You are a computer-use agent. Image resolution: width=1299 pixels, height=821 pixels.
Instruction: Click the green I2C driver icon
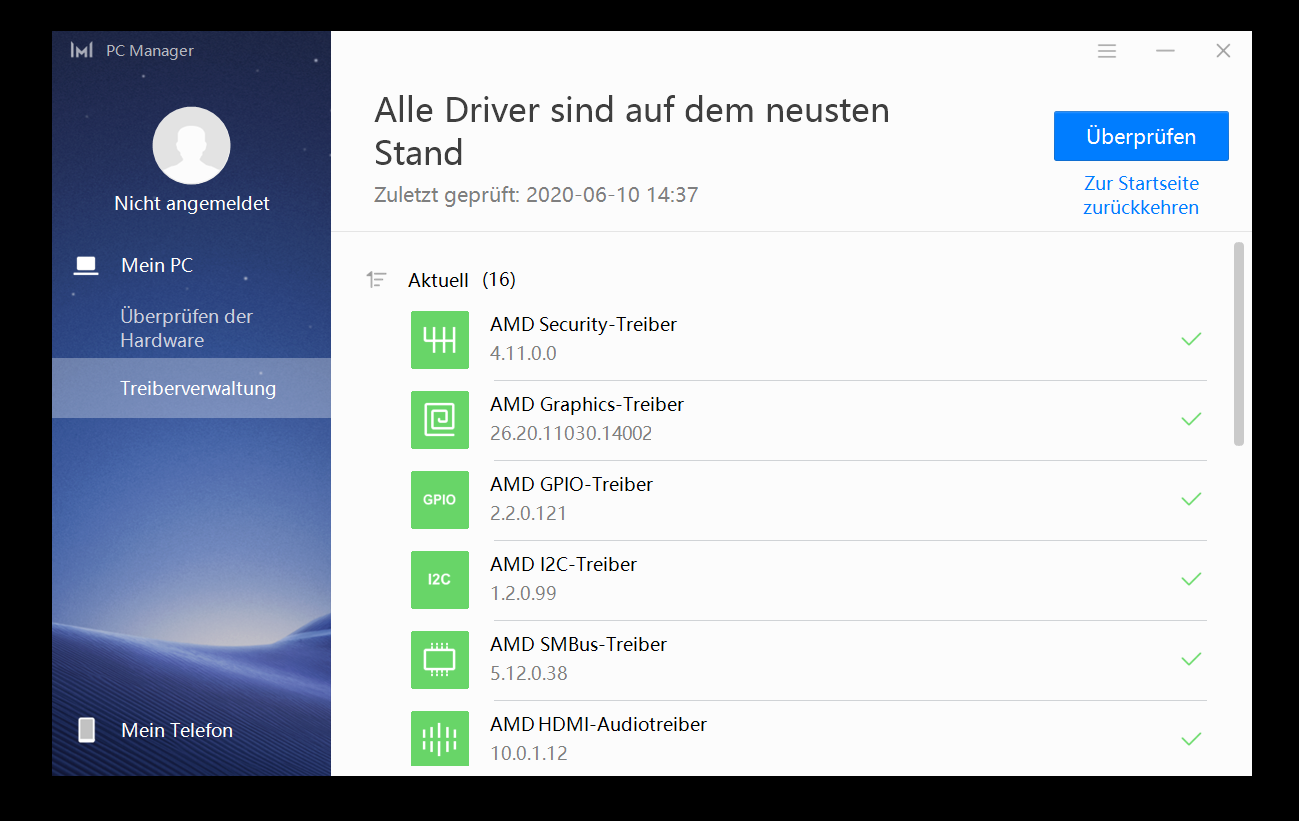coord(440,580)
